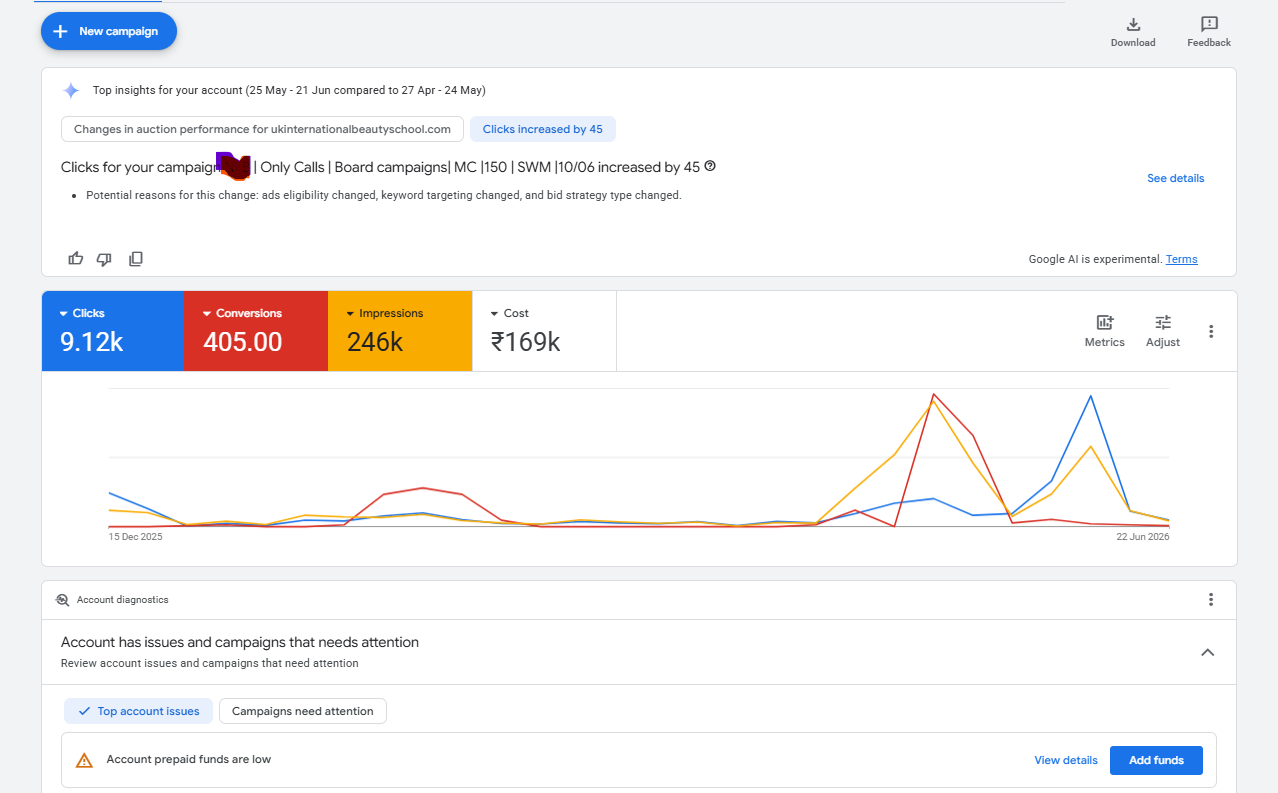Click the Account diagnostics magnifier icon
Viewport: 1278px width, 793px height.
click(x=63, y=600)
